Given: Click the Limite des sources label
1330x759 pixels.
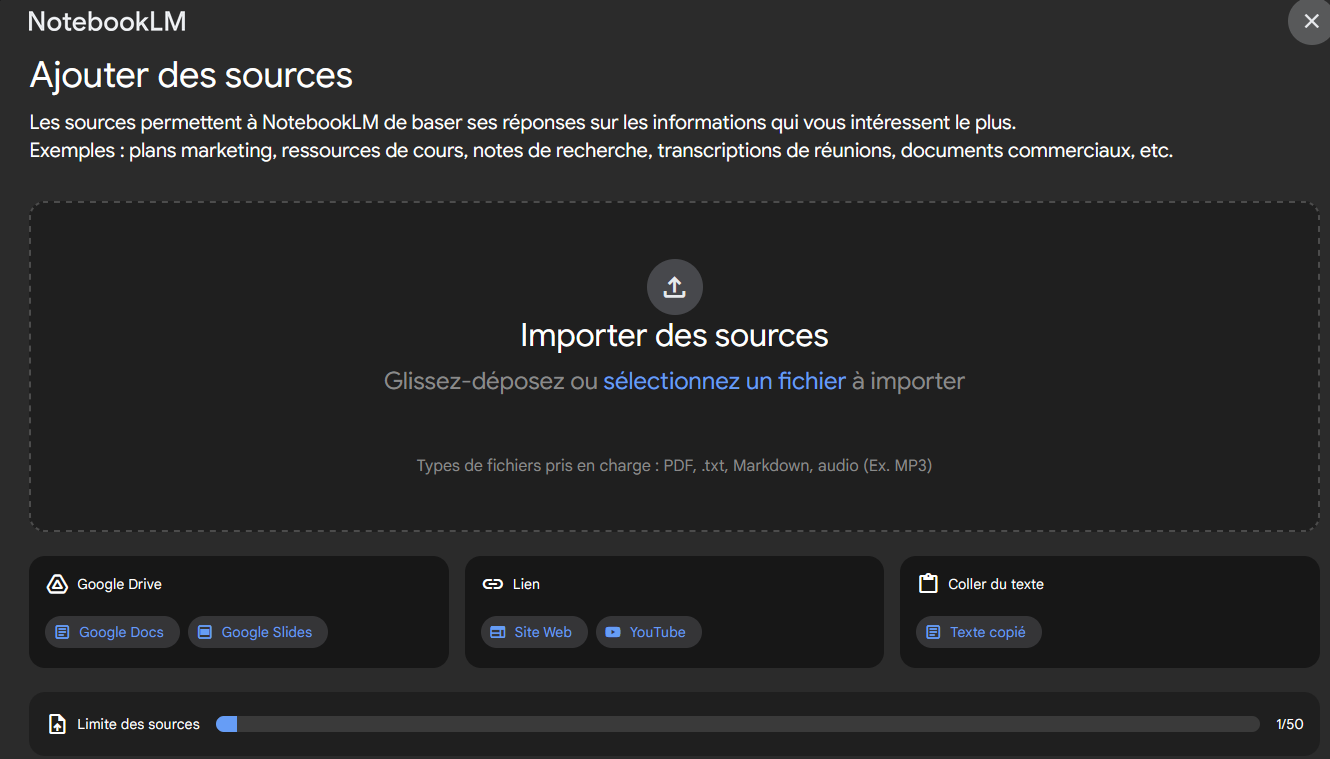Looking at the screenshot, I should click(x=138, y=724).
